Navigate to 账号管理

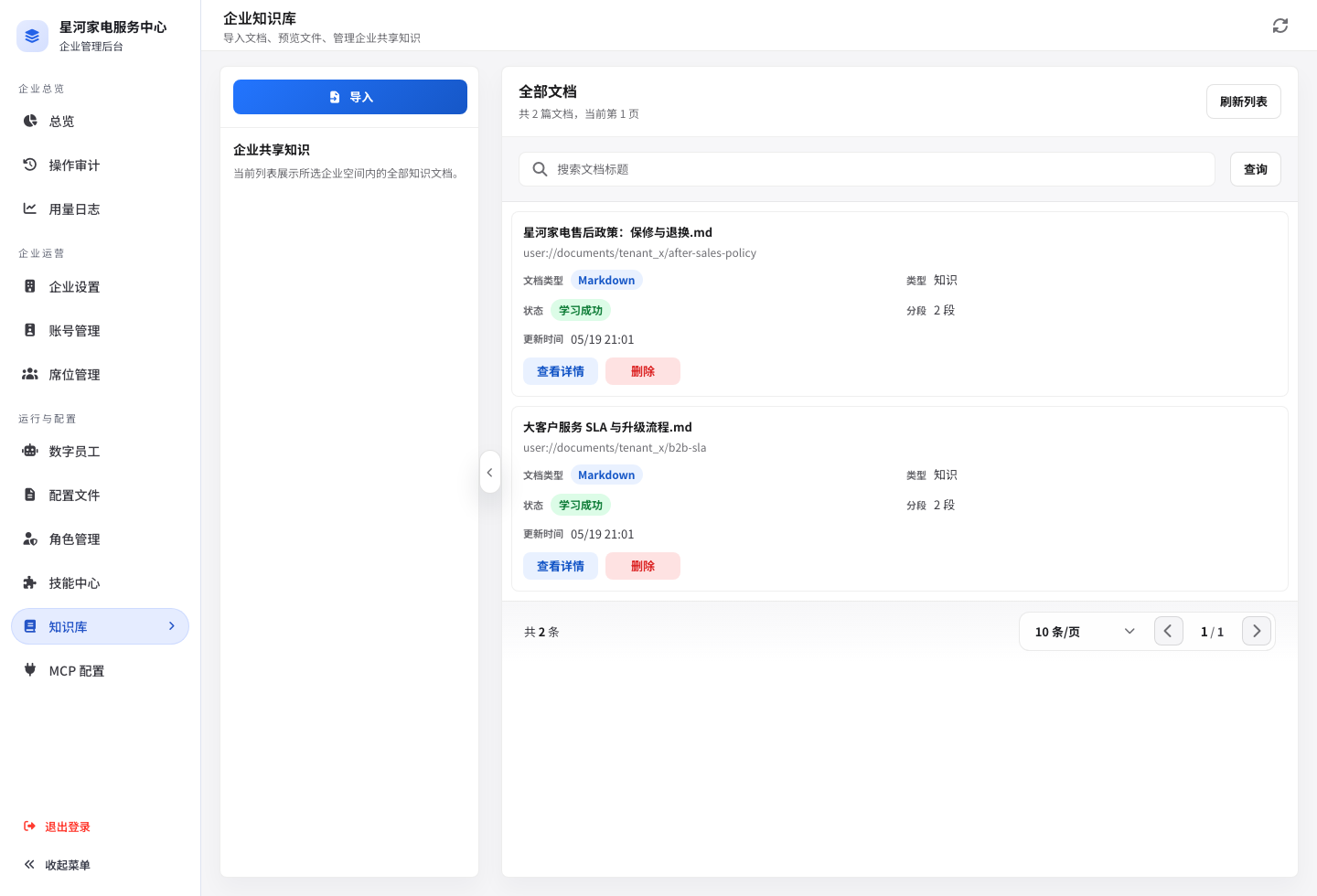pyautogui.click(x=100, y=330)
